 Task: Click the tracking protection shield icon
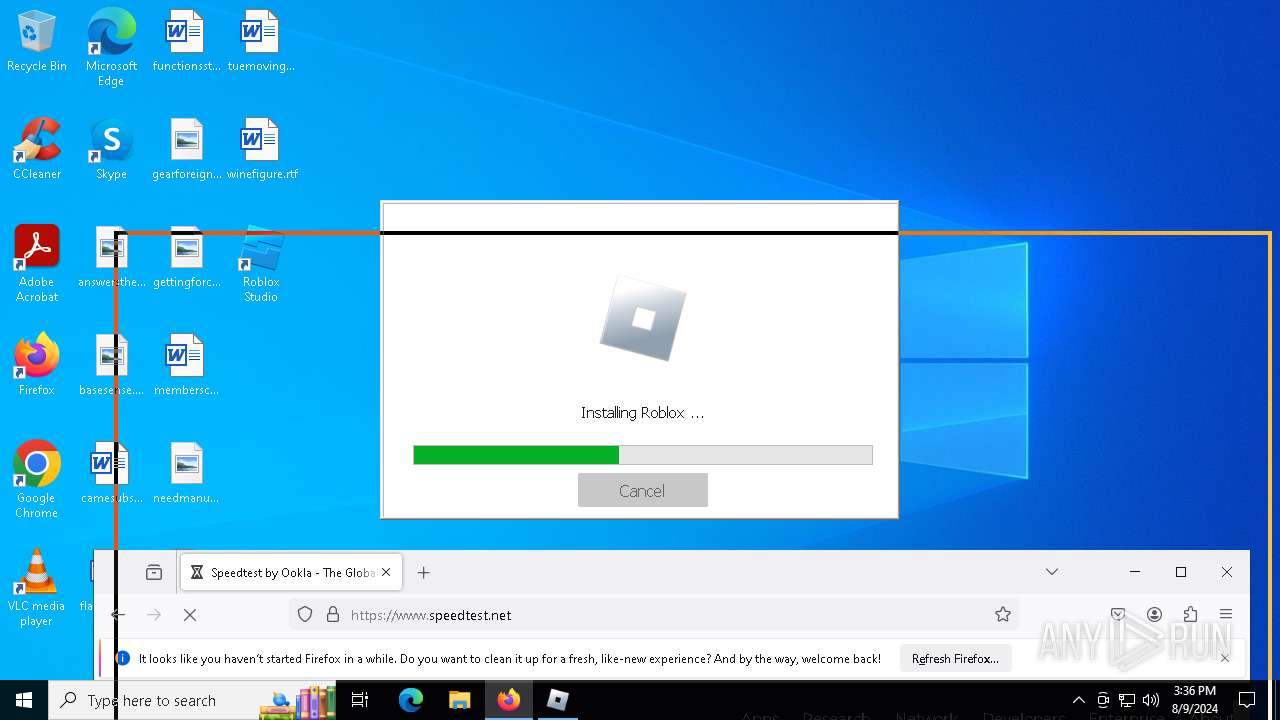pos(305,615)
